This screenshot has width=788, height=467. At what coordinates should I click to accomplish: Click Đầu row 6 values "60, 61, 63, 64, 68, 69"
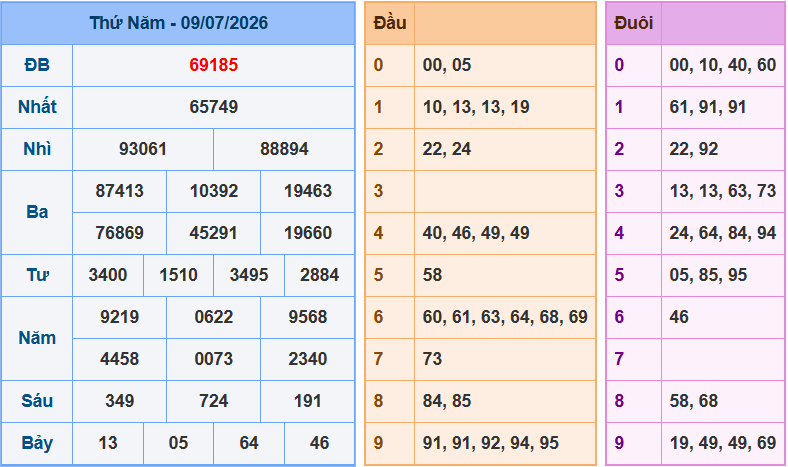[505, 317]
